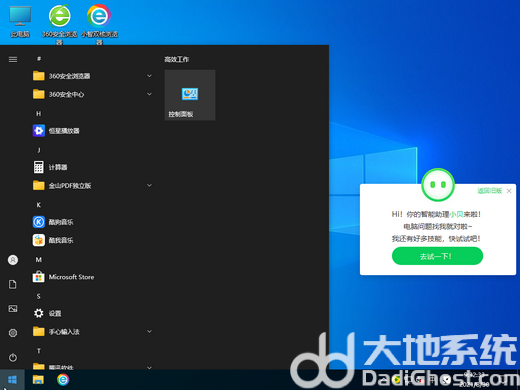Click the green 去试一下 button
This screenshot has height=390, width=520.
pyautogui.click(x=437, y=256)
